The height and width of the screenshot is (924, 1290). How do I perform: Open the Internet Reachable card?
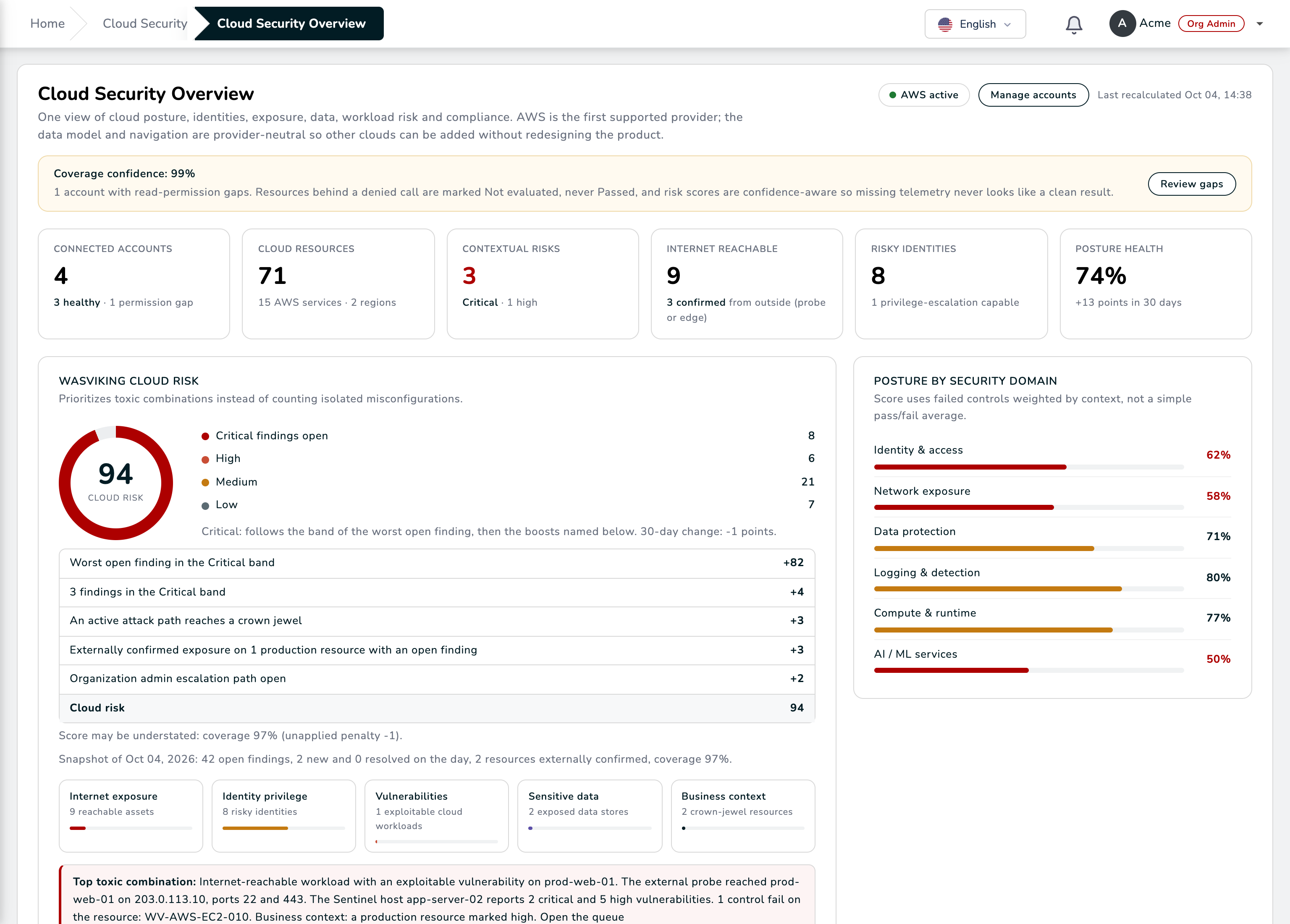point(746,284)
